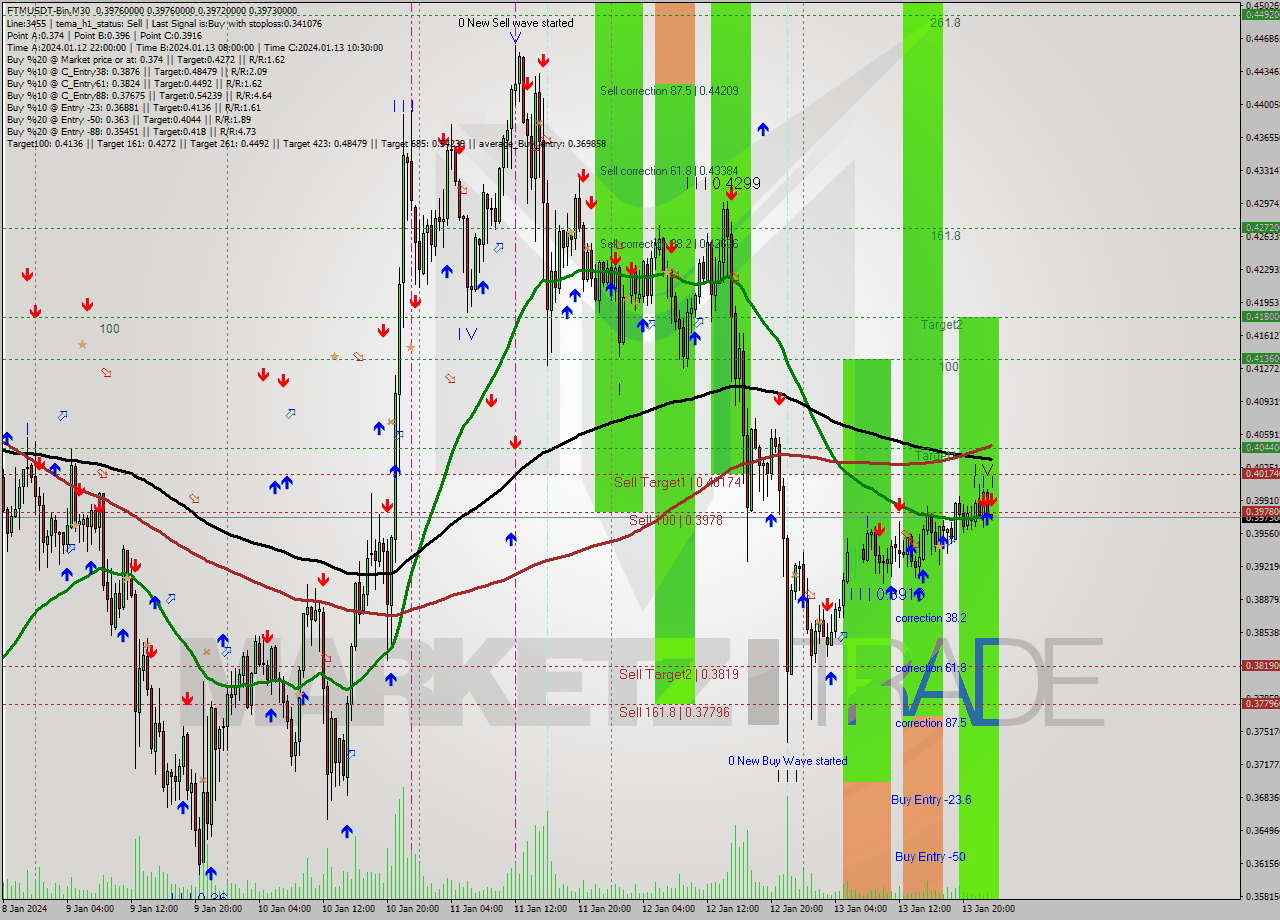Screen dimensions: 1280x920
Task: Click the 'Buy %10 @ Entry -23' line
Action: 133,108
